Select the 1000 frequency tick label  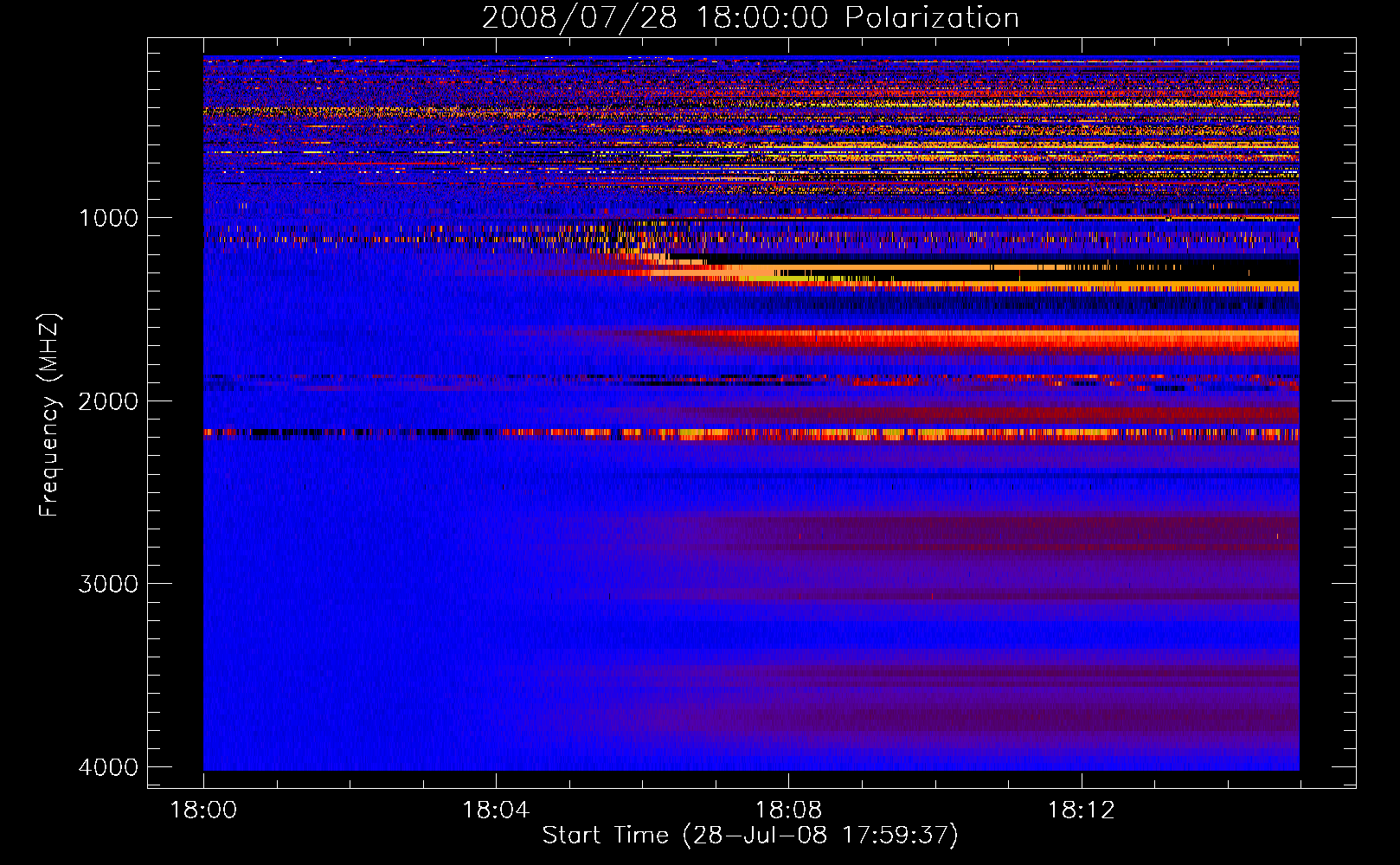pos(108,218)
